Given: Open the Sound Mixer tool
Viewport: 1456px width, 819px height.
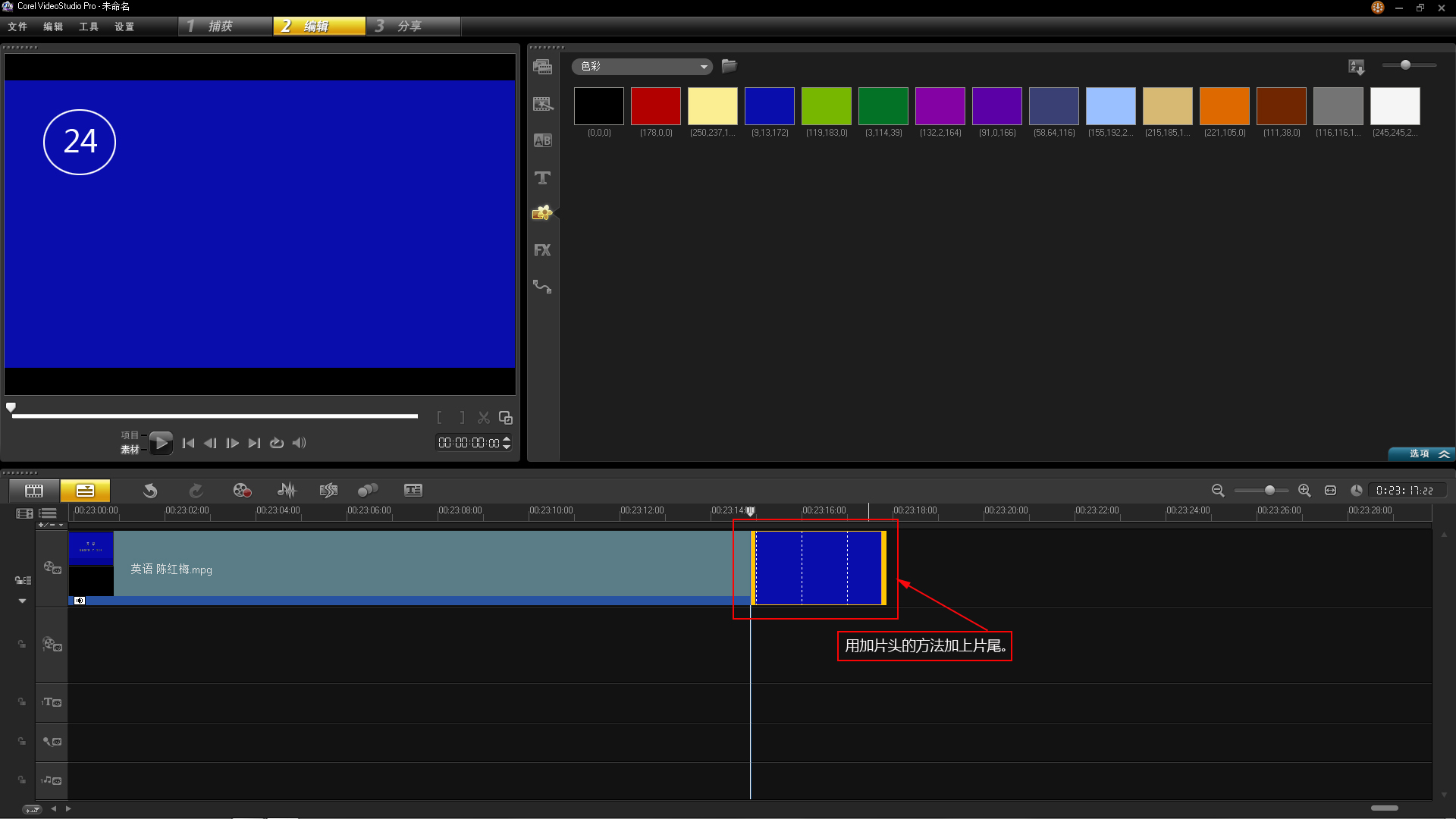Looking at the screenshot, I should click(x=287, y=491).
